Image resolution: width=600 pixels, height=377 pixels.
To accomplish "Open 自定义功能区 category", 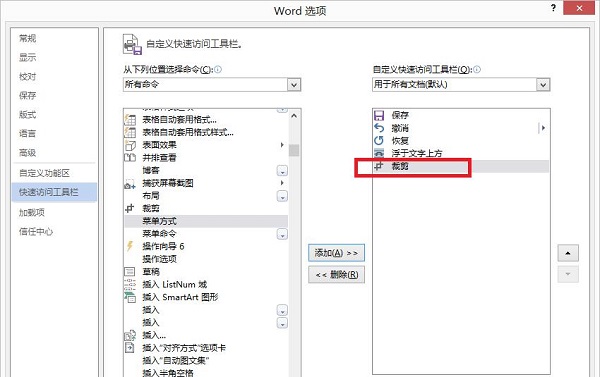I will pos(44,173).
